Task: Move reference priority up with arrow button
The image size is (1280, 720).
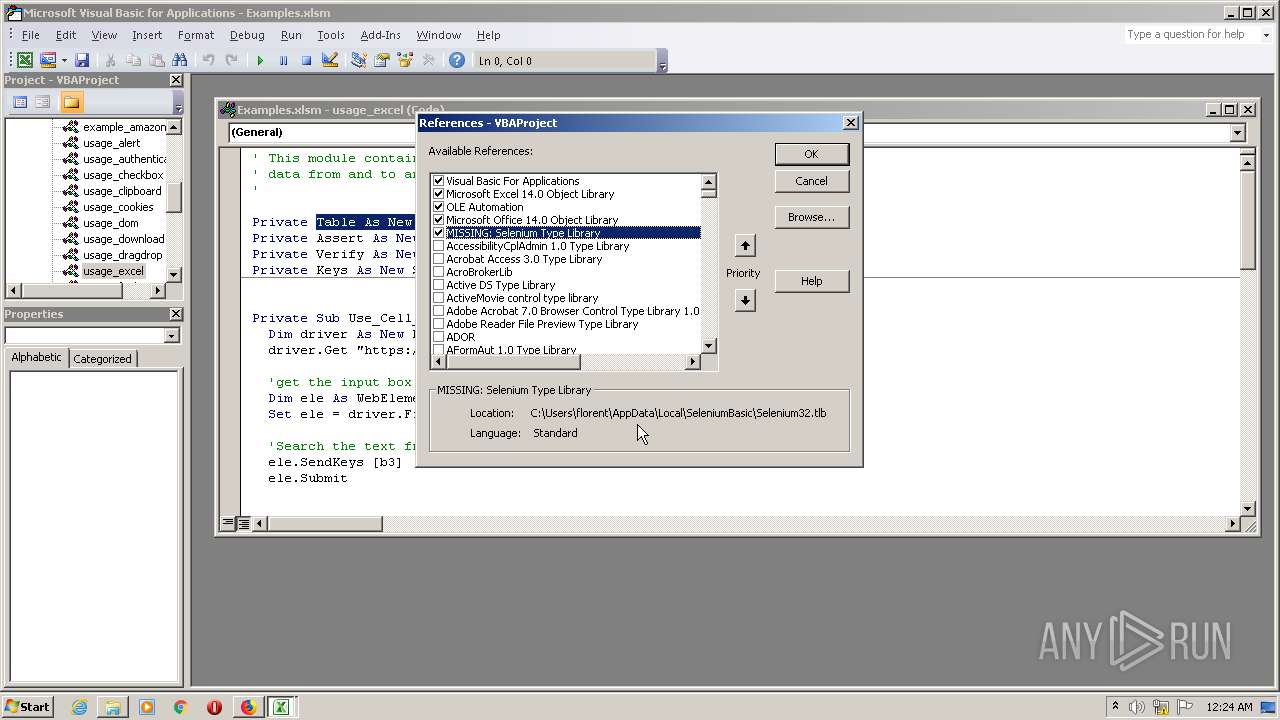Action: coord(745,246)
